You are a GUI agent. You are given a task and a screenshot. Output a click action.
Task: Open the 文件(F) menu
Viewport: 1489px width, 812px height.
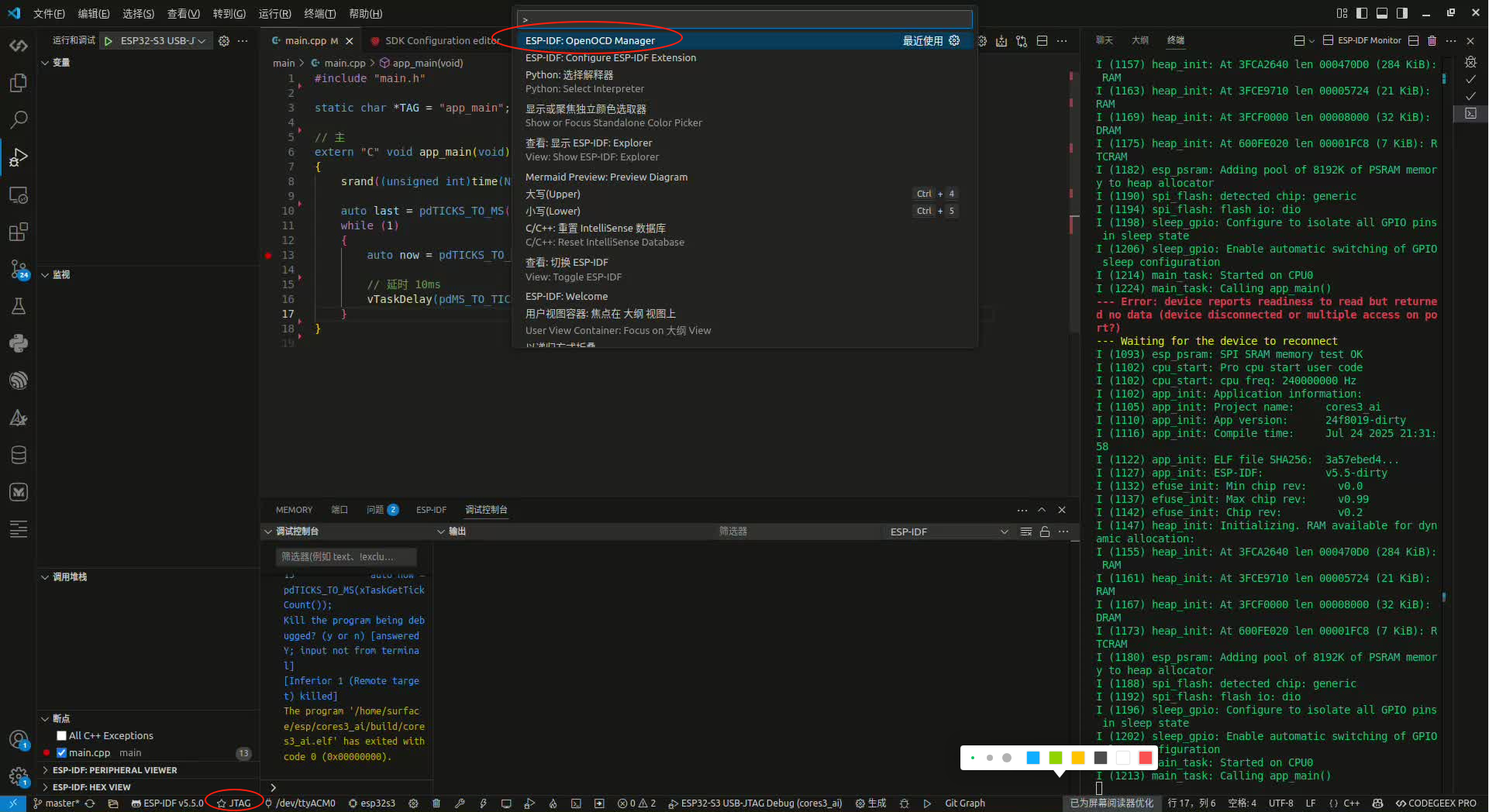point(49,13)
